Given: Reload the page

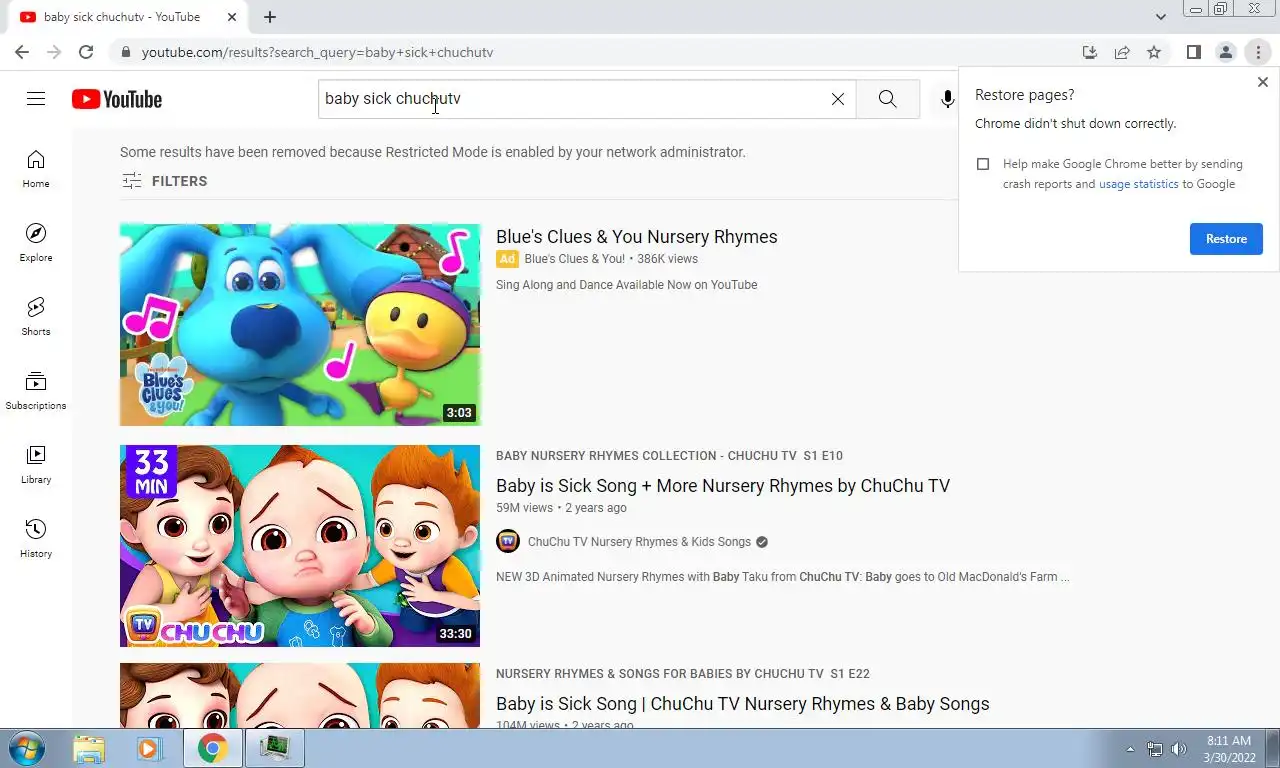Looking at the screenshot, I should [x=86, y=52].
